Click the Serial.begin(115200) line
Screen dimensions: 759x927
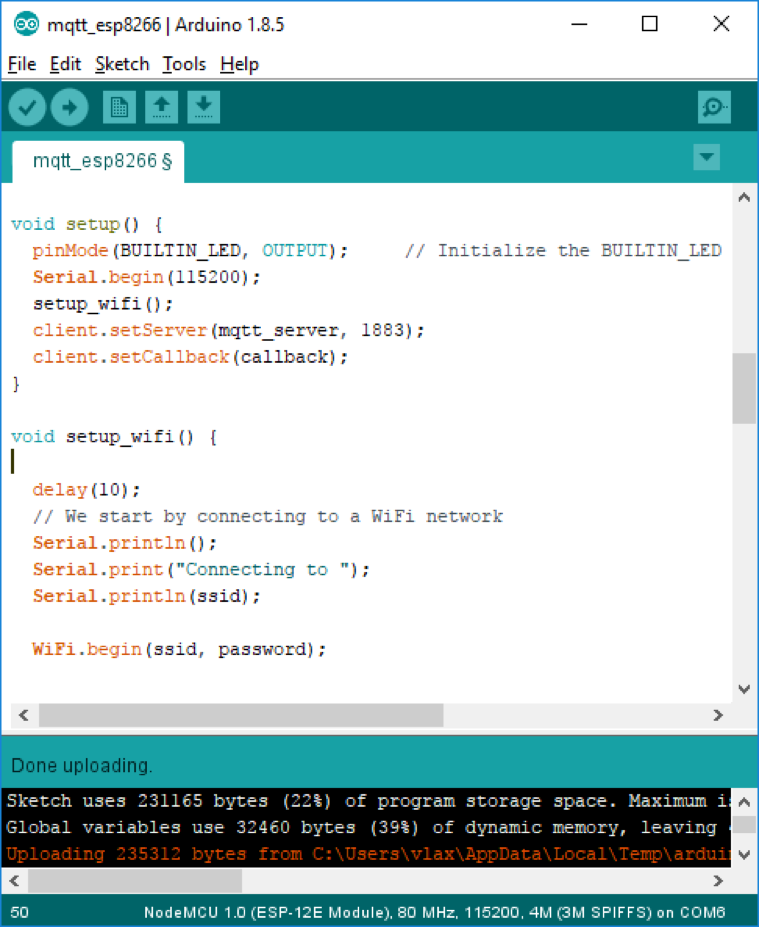pyautogui.click(x=146, y=277)
